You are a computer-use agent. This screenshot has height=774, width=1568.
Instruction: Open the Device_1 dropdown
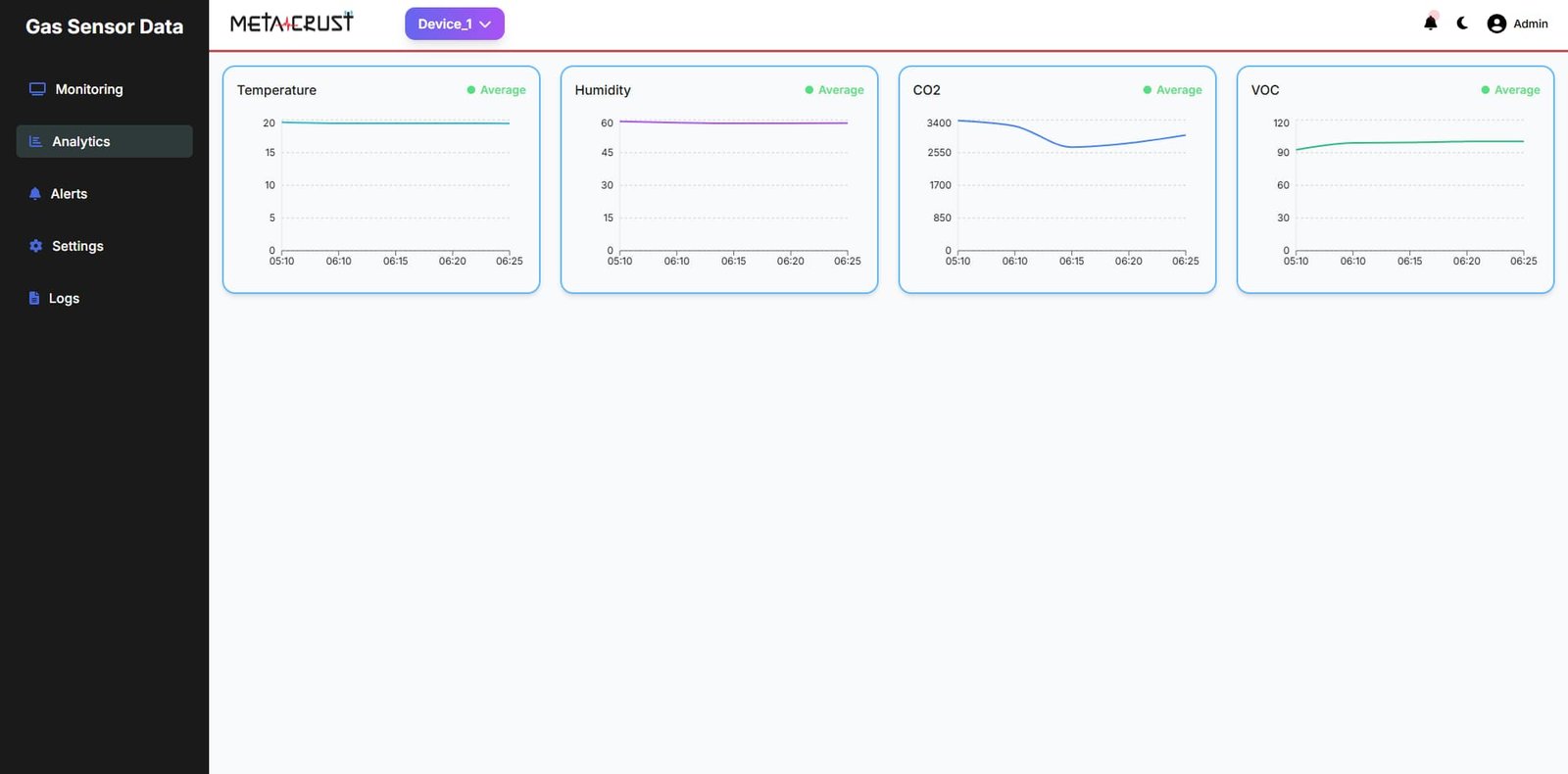point(454,24)
